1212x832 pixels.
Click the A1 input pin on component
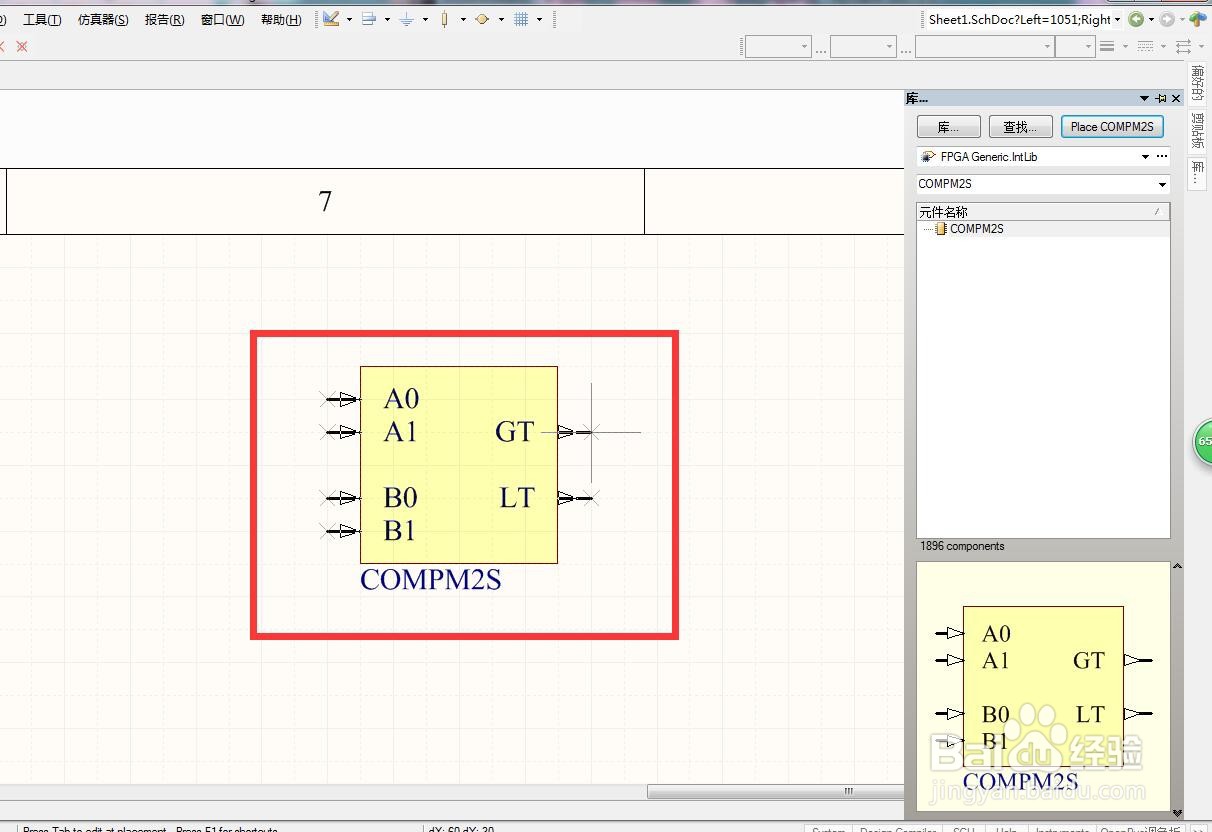click(x=340, y=432)
